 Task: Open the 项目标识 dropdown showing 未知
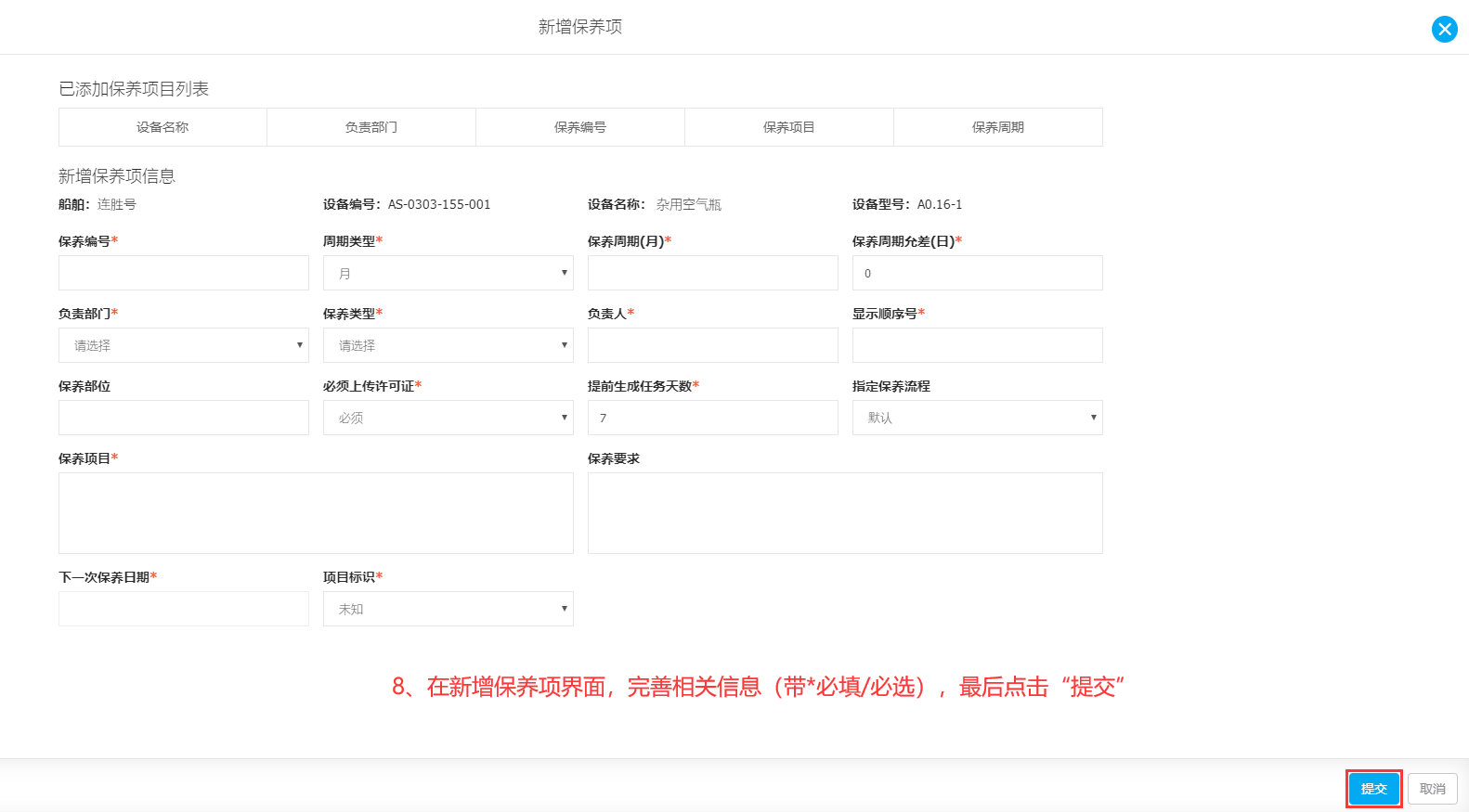pos(448,609)
